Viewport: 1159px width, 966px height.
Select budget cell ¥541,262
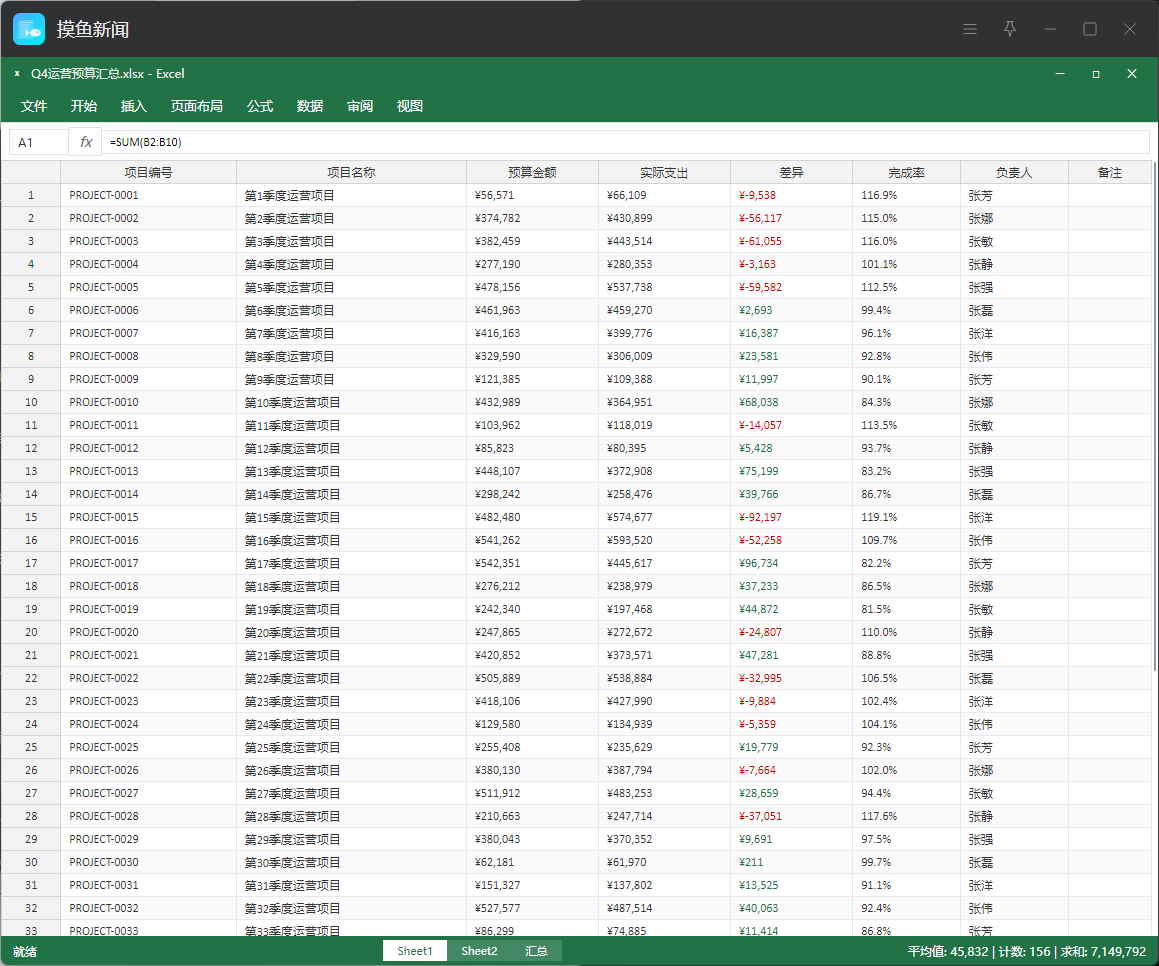[x=532, y=540]
